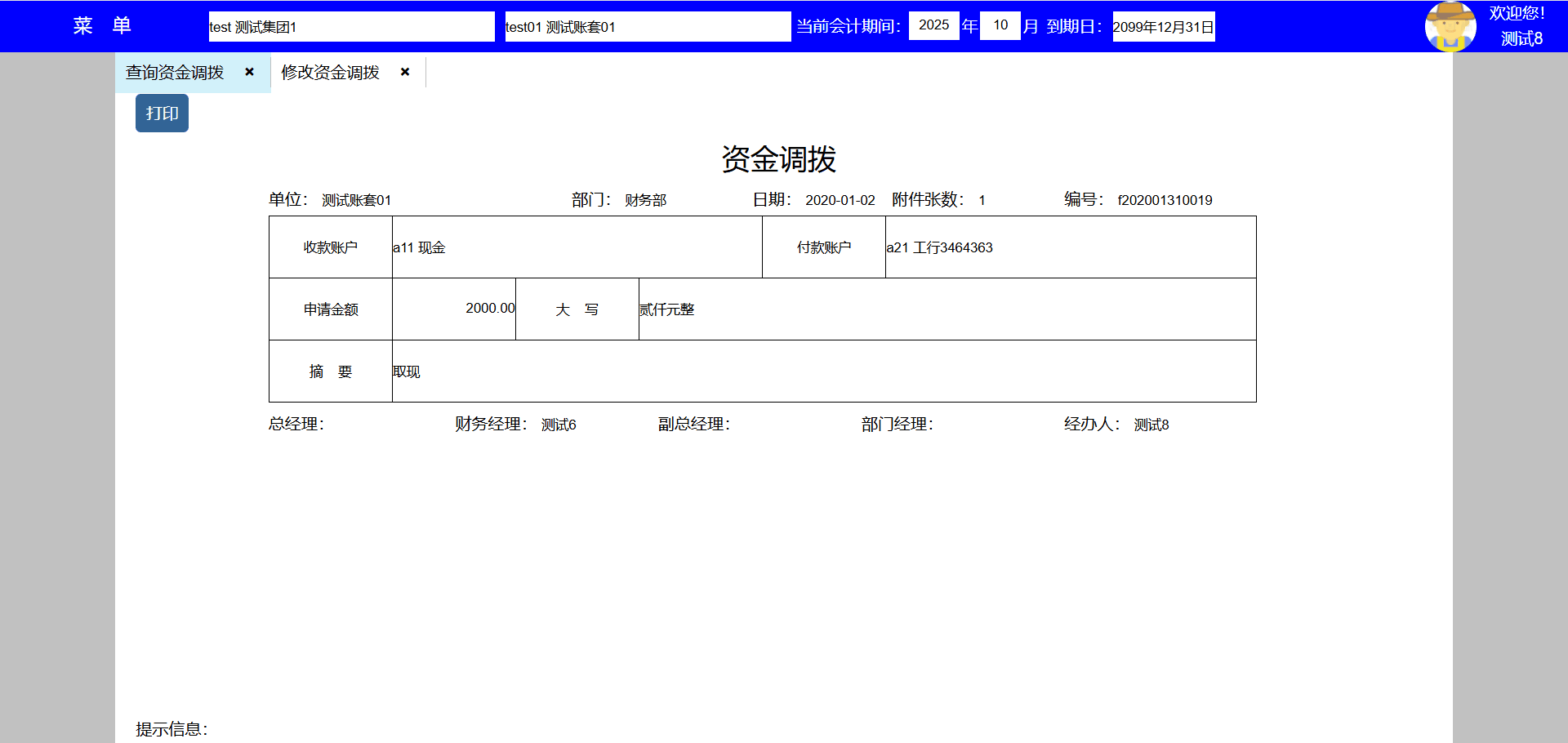Open the 菜单 main menu
This screenshot has height=743, width=1568.
102,26
